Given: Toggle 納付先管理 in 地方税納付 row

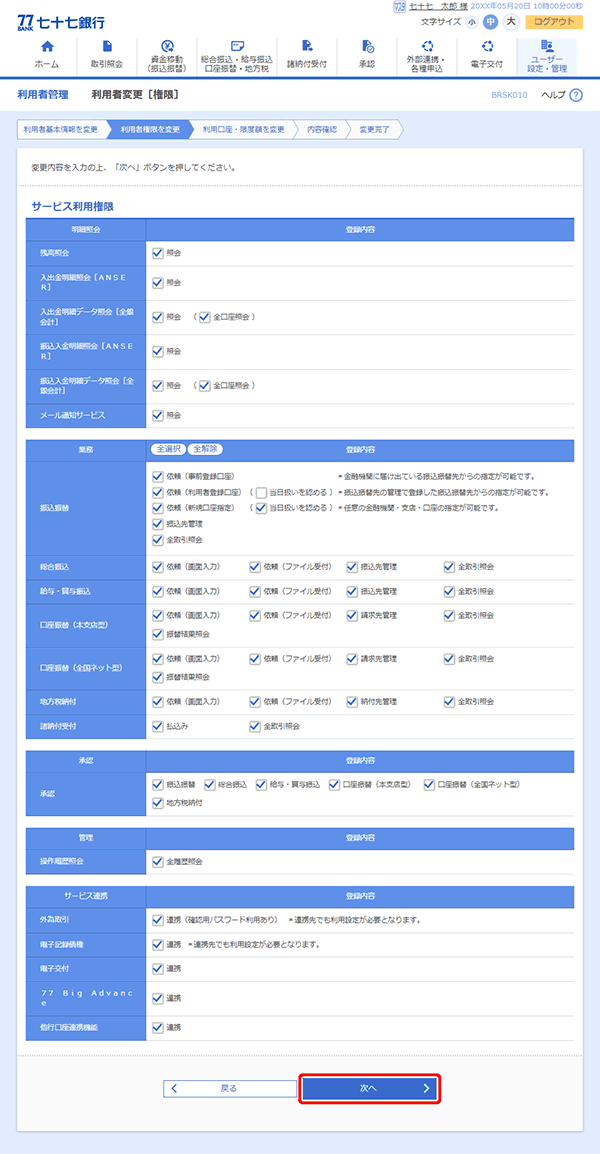Looking at the screenshot, I should click(x=352, y=701).
